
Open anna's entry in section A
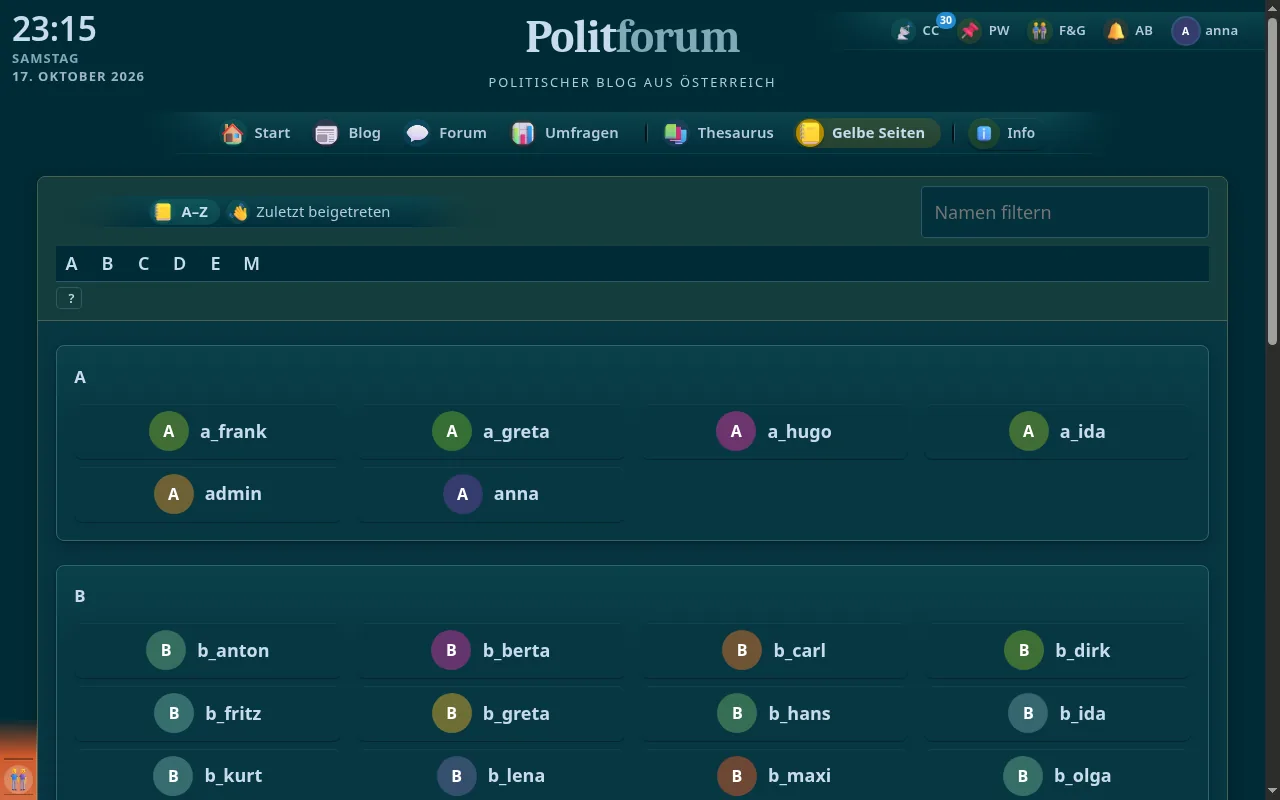tap(491, 493)
